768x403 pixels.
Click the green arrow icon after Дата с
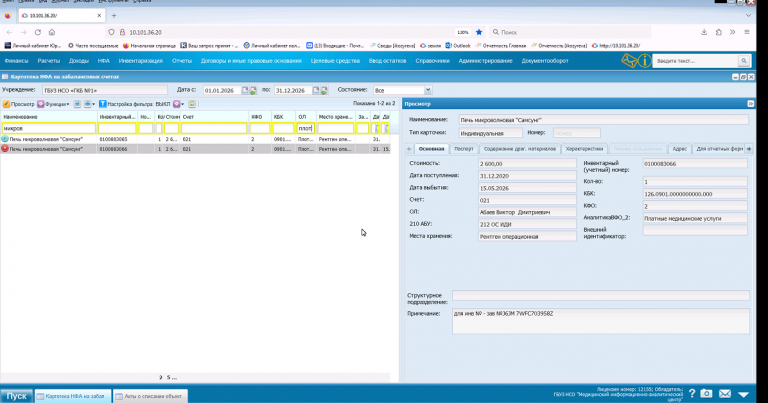pos(253,91)
